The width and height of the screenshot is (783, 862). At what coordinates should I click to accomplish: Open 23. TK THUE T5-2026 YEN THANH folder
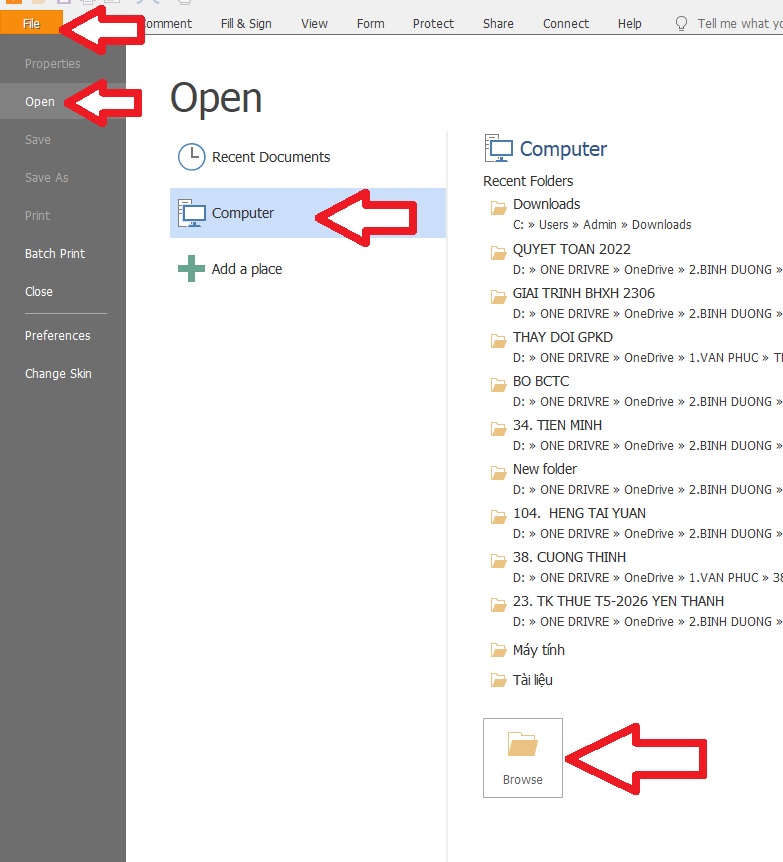(x=618, y=601)
